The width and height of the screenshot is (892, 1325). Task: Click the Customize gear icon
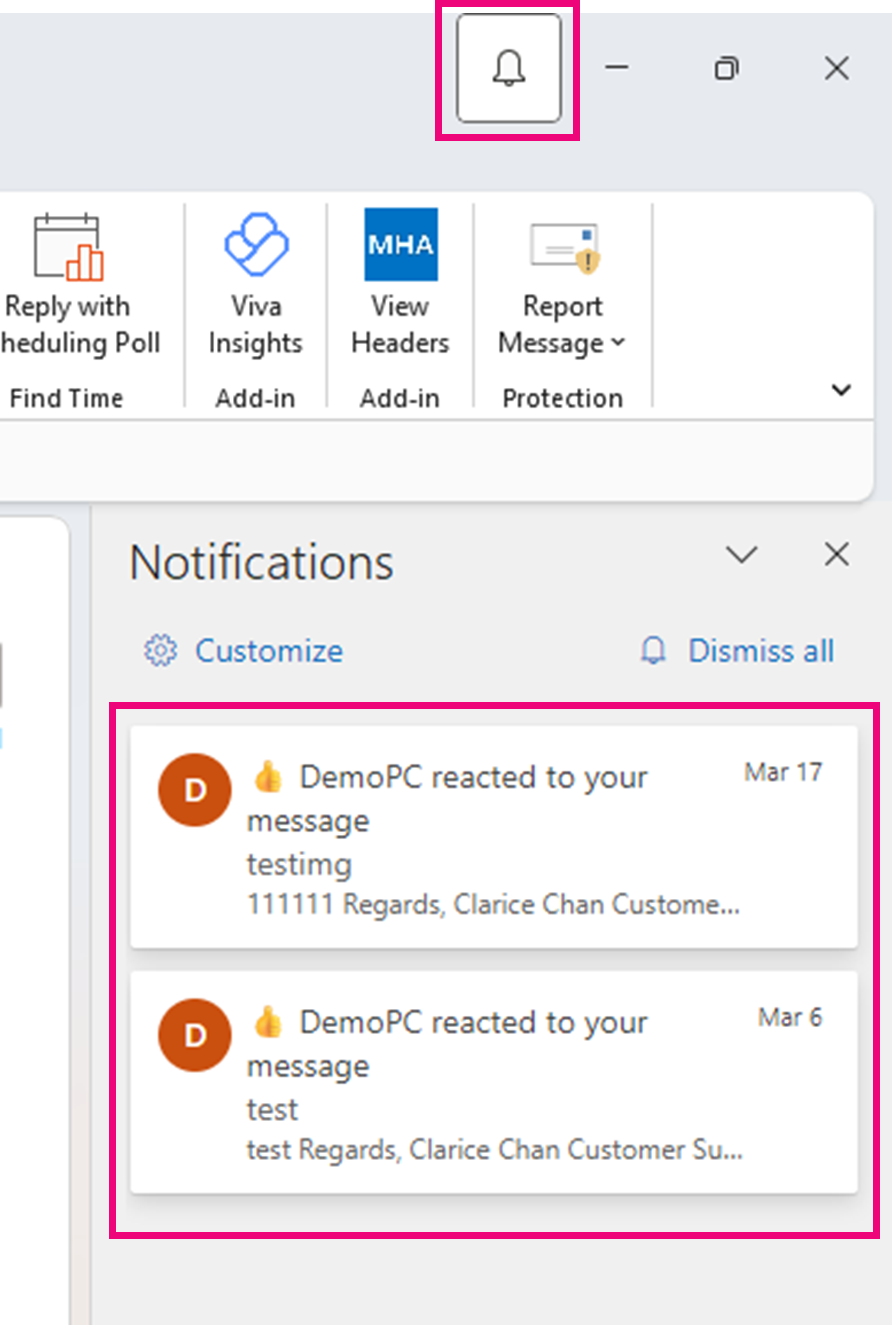click(x=159, y=650)
